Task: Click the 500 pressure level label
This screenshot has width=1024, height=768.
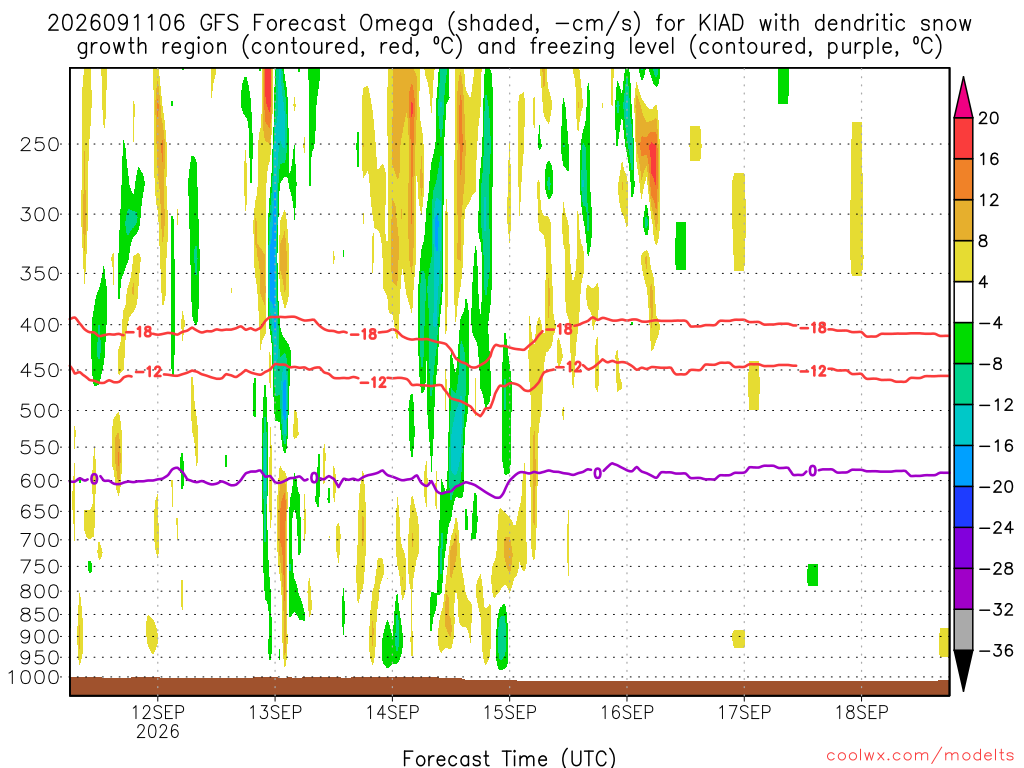Action: point(40,411)
